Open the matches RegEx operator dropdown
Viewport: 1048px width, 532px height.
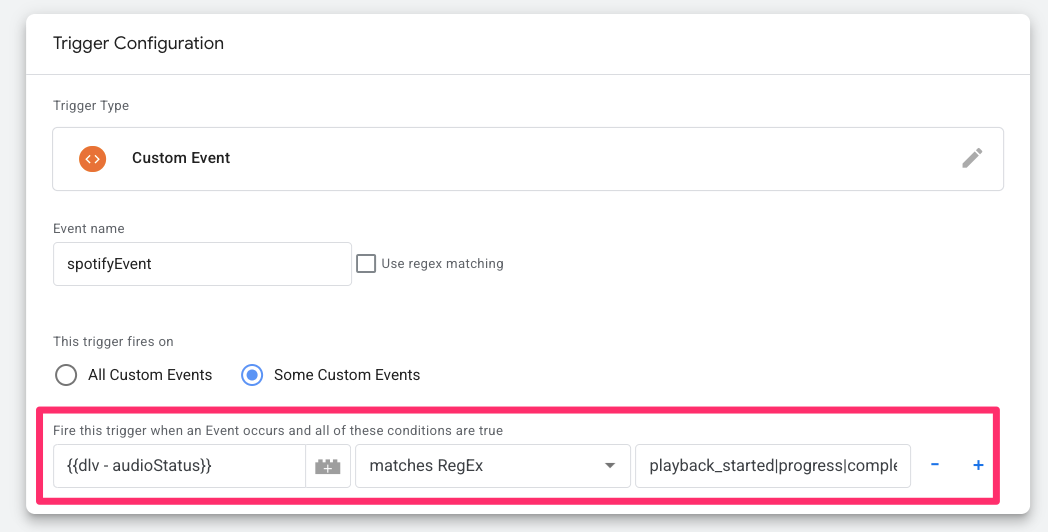tap(493, 466)
